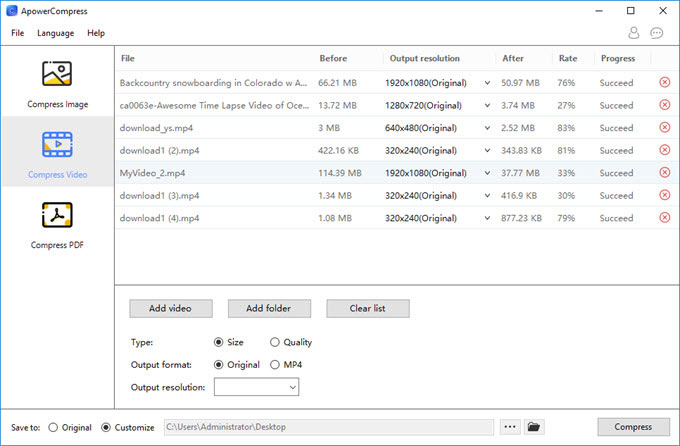Click the 66.21 MB before size
Image resolution: width=680 pixels, height=446 pixels.
click(x=337, y=83)
